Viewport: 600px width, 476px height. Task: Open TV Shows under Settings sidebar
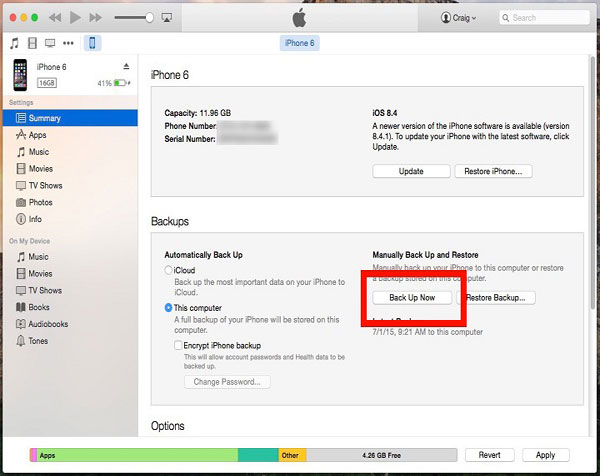click(70, 186)
